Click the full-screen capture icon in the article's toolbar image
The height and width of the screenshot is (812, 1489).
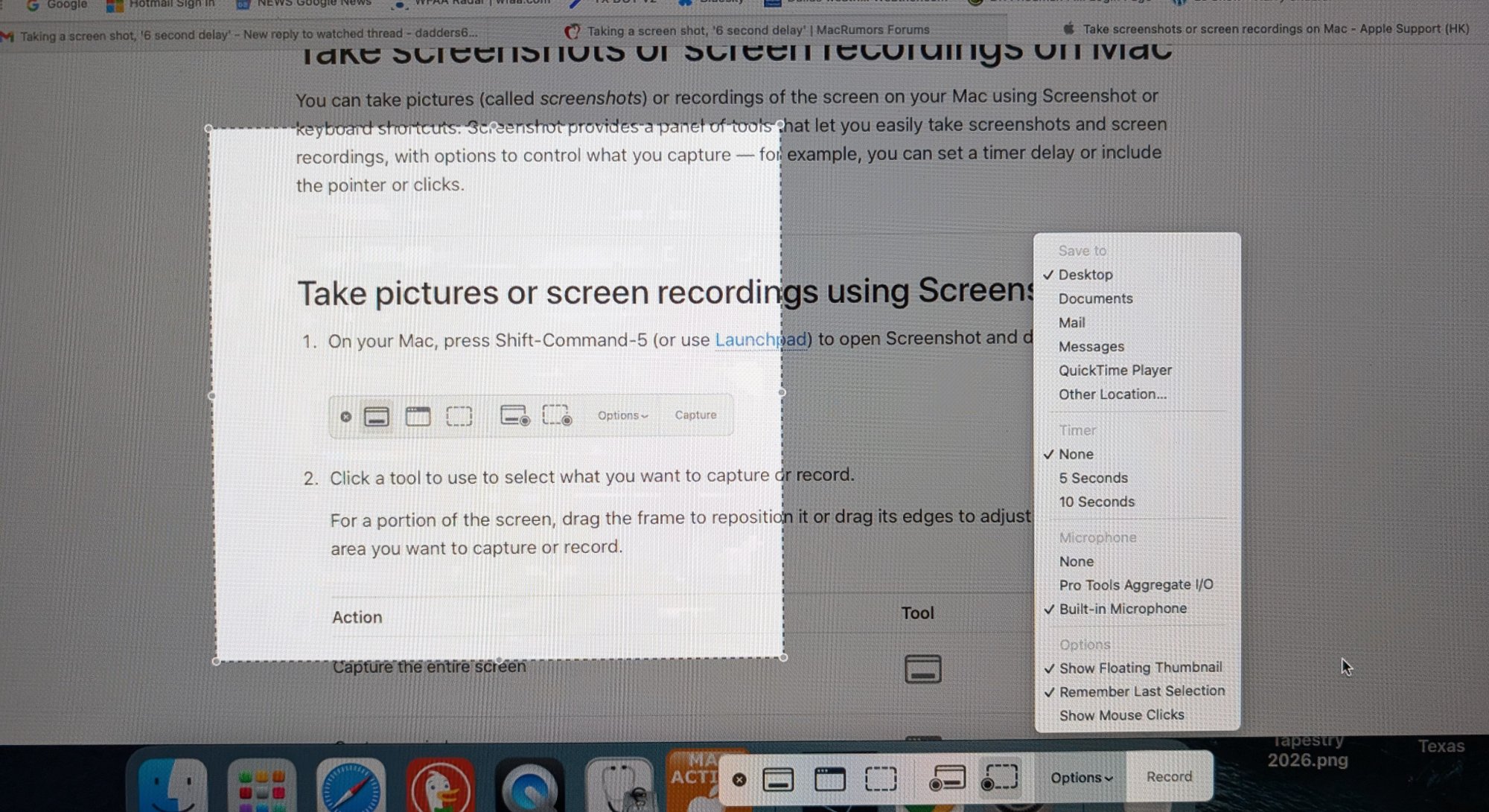pos(377,416)
